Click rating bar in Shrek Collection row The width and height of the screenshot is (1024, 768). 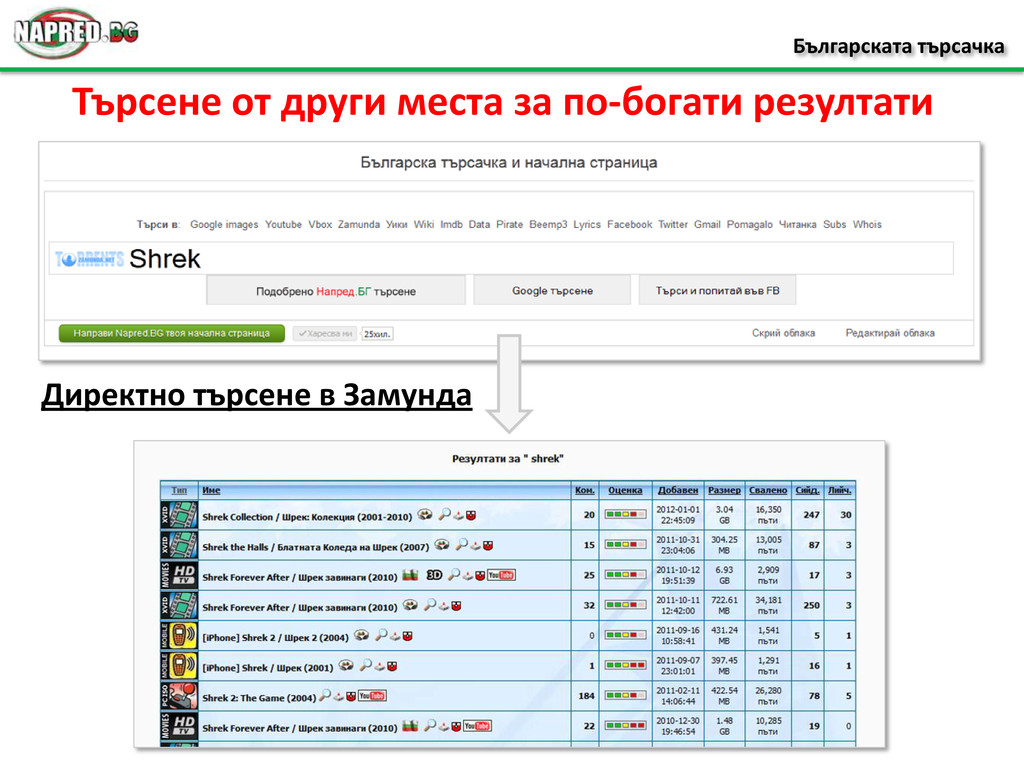625,515
